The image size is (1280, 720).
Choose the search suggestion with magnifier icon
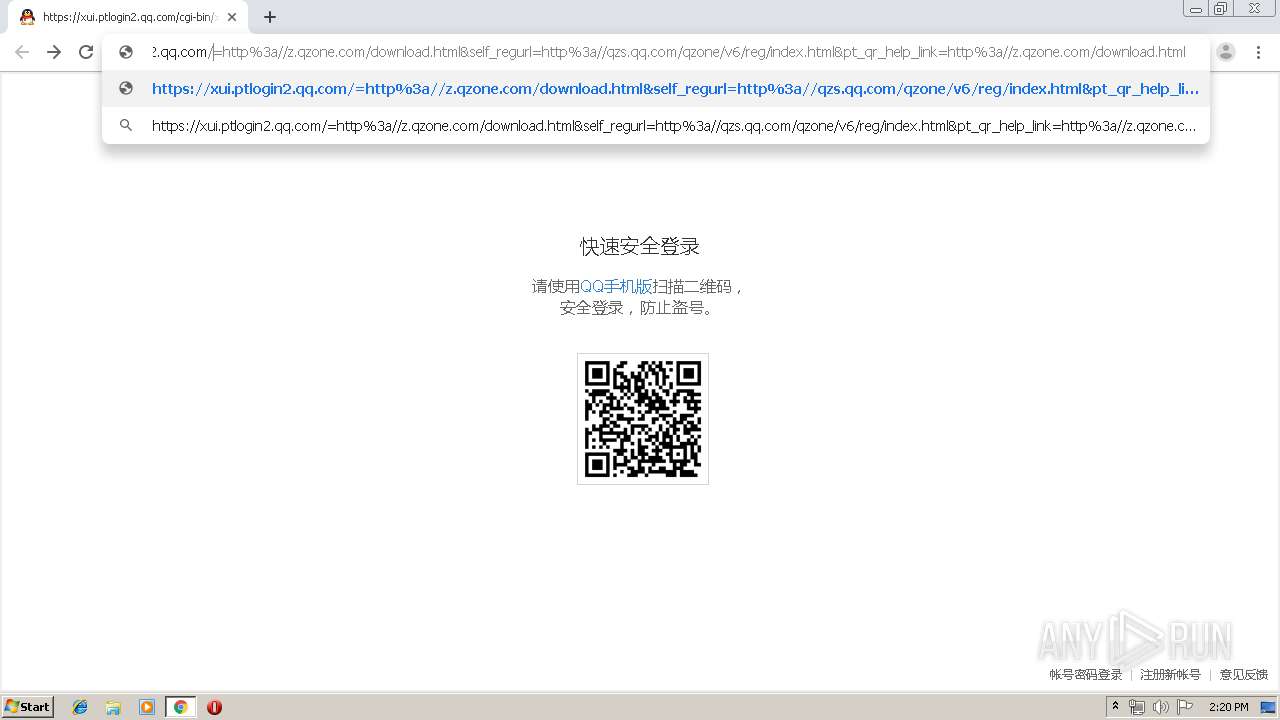pos(656,126)
